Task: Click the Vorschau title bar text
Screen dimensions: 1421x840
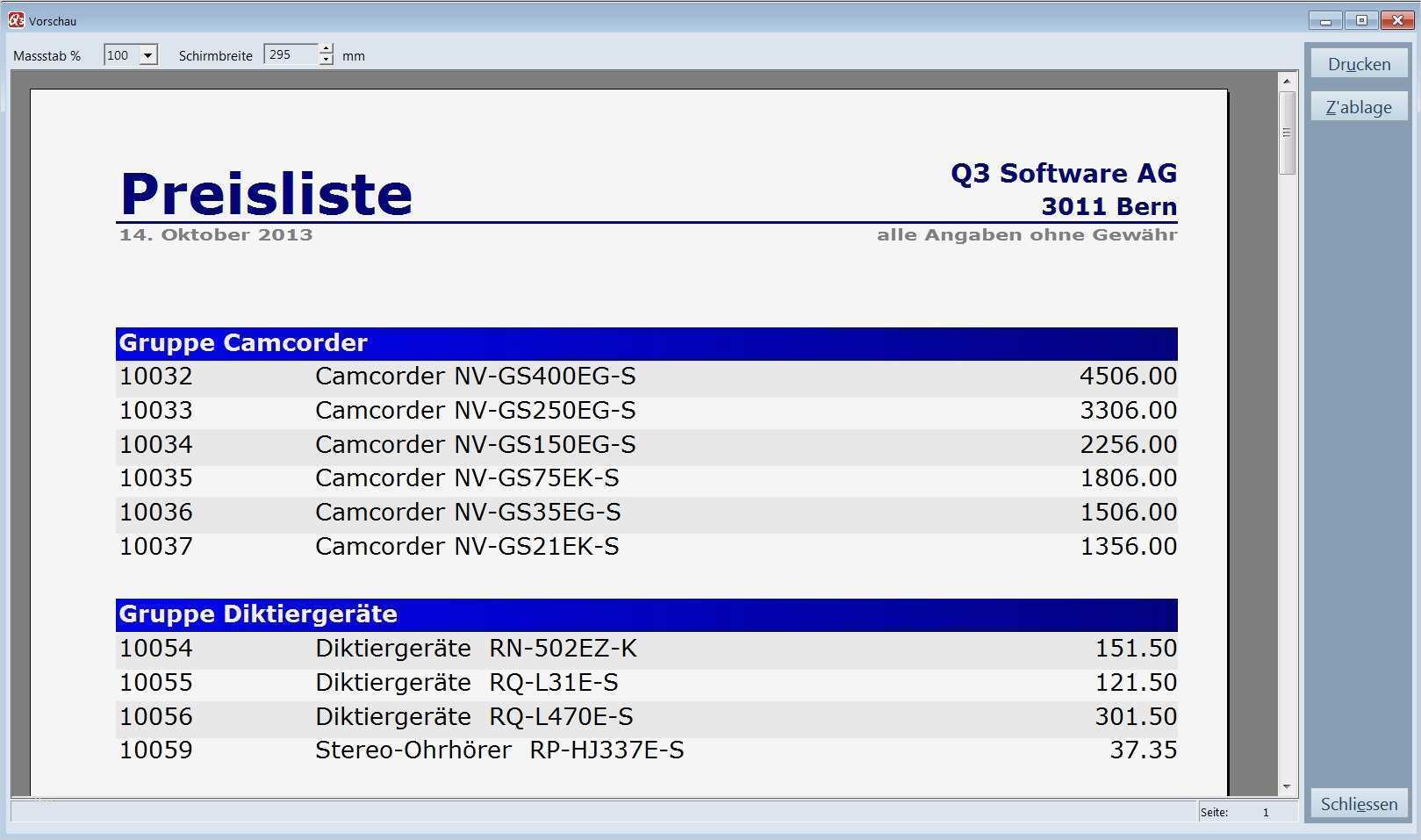Action: pos(52,20)
